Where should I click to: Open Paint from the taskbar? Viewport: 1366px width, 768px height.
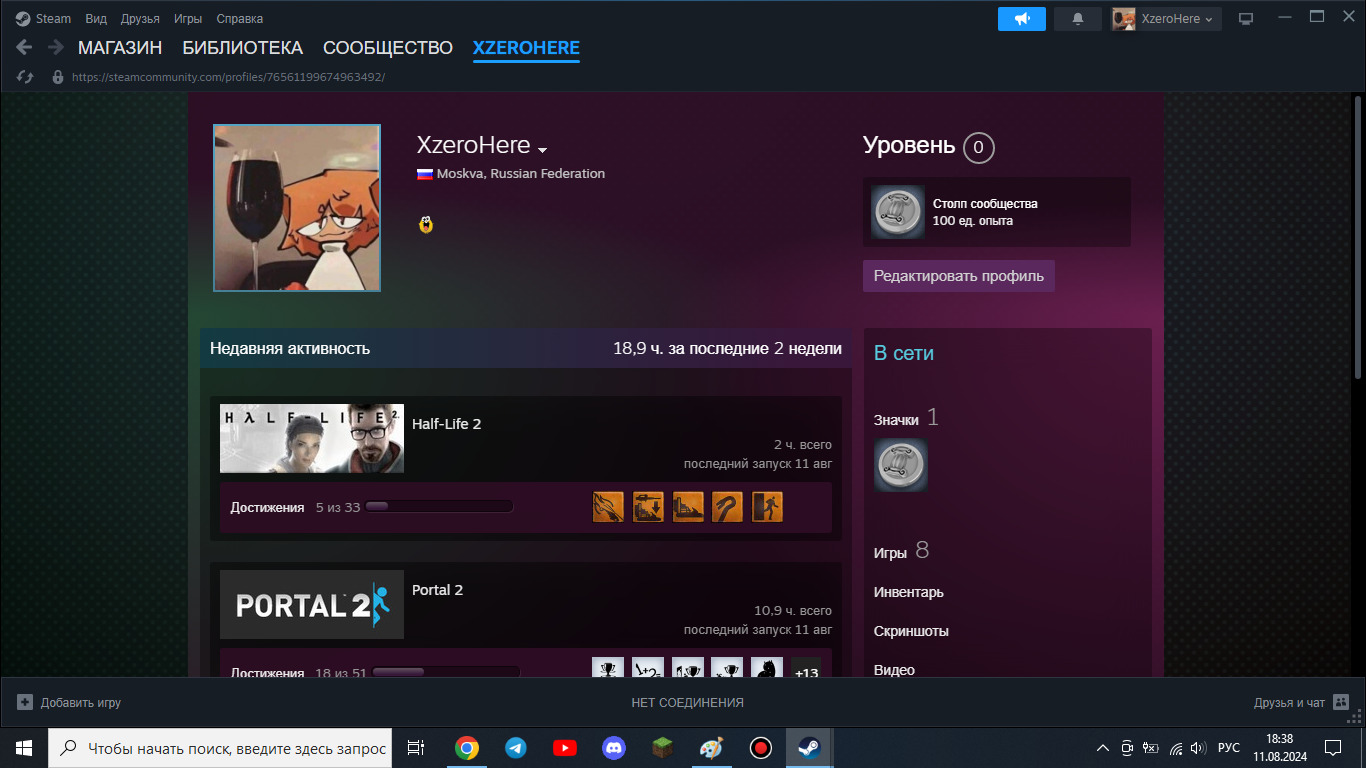pyautogui.click(x=711, y=748)
